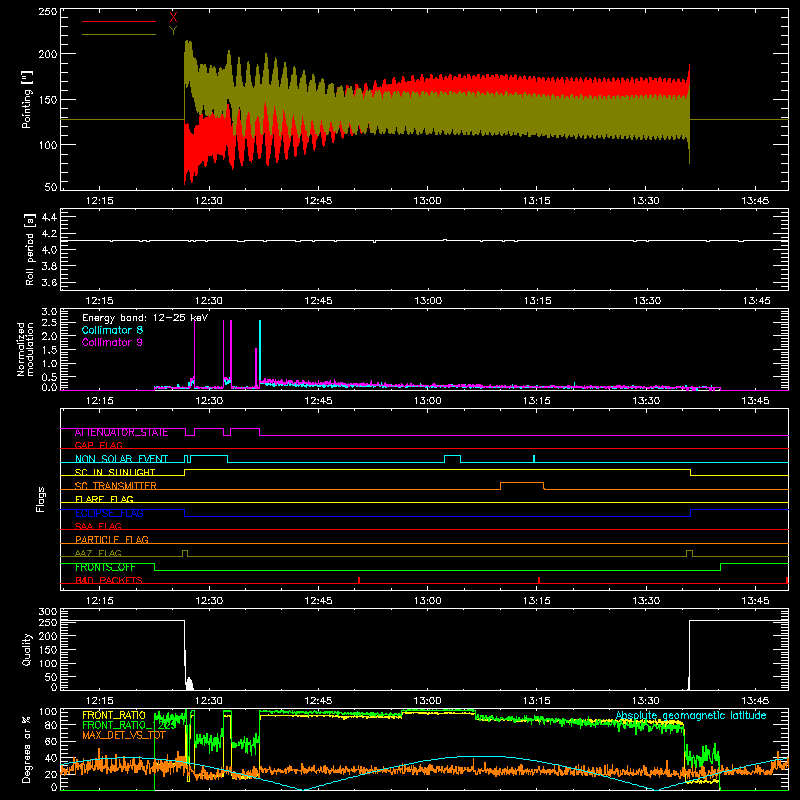Click the olive Y legend line sample
Viewport: 800px width, 800px height.
119,34
